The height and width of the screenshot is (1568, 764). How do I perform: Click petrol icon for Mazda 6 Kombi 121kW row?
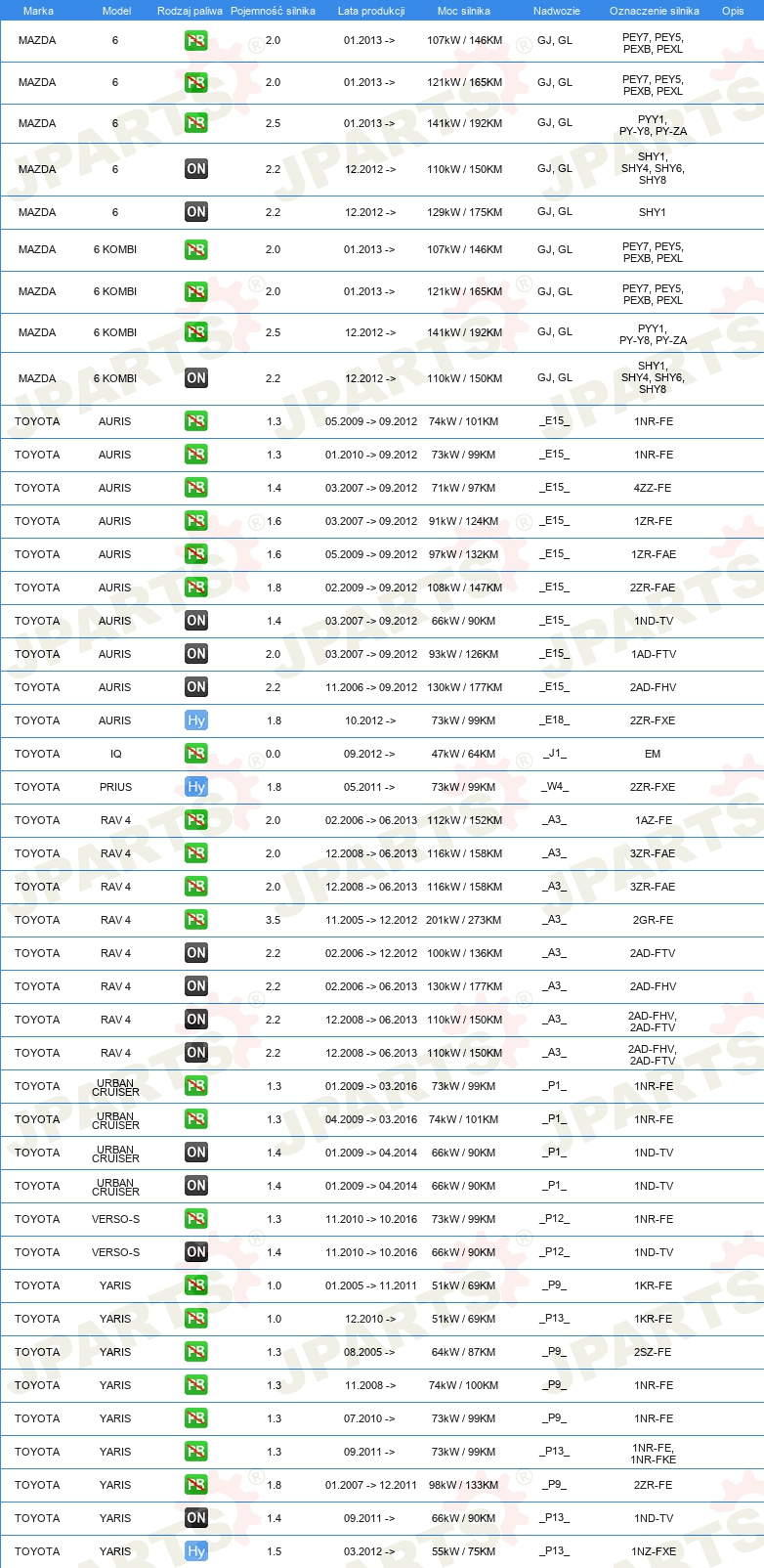pyautogui.click(x=196, y=291)
